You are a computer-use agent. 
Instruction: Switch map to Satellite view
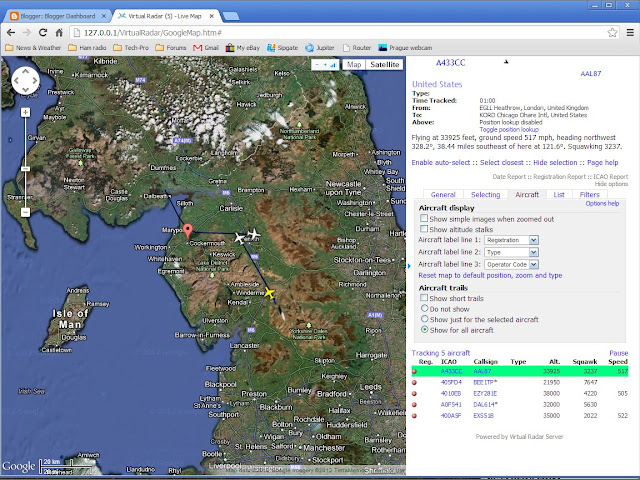tap(384, 64)
